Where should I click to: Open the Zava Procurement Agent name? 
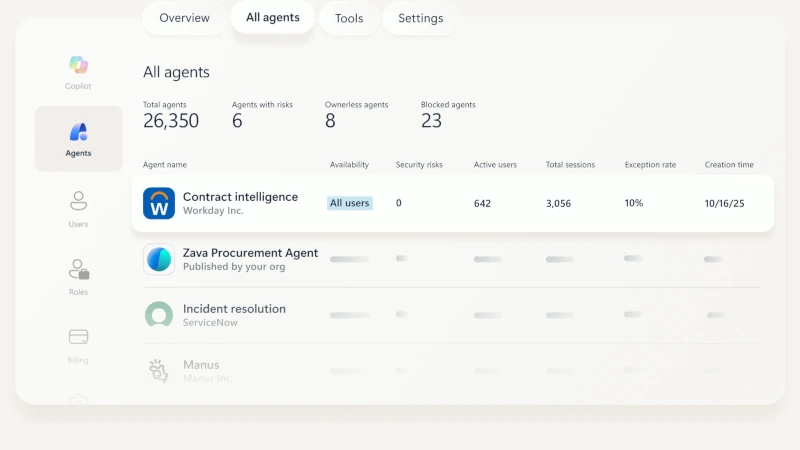250,253
